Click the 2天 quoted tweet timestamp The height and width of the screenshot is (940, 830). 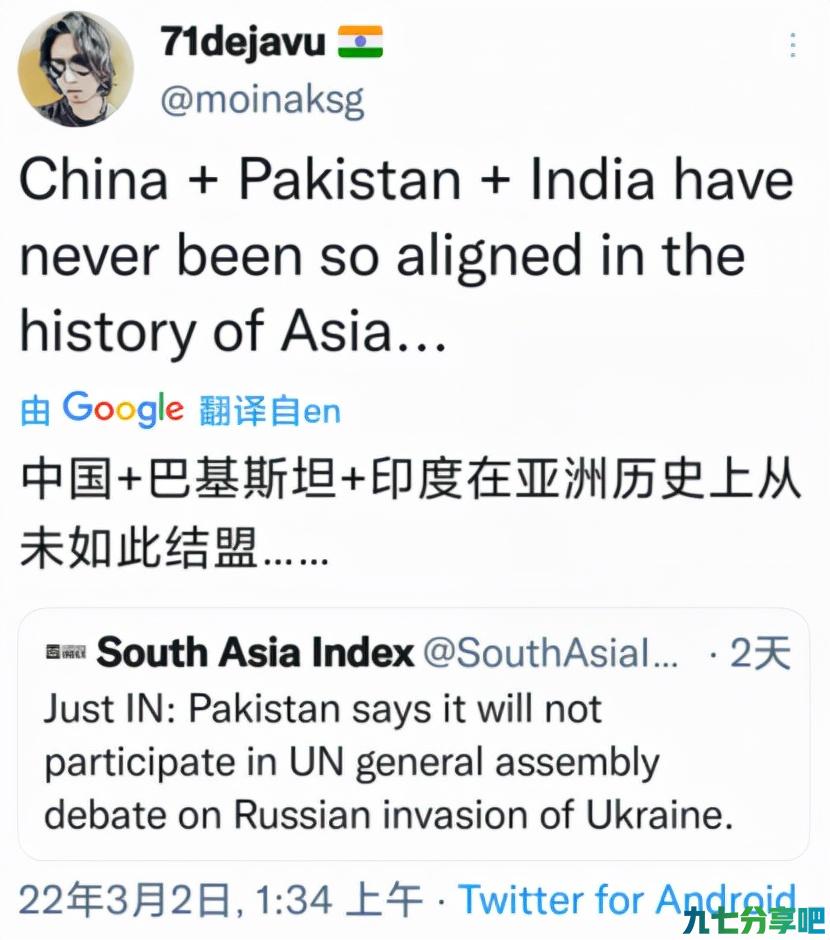[x=759, y=652]
